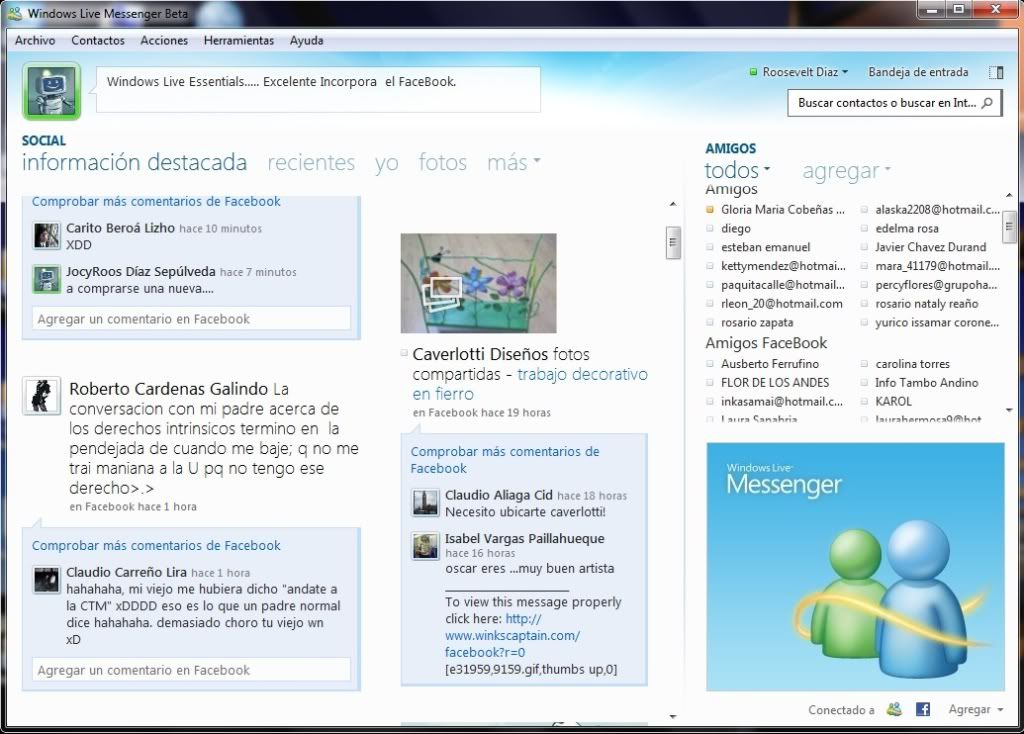Click the robot profile picture avatar
1024x734 pixels.
click(52, 91)
